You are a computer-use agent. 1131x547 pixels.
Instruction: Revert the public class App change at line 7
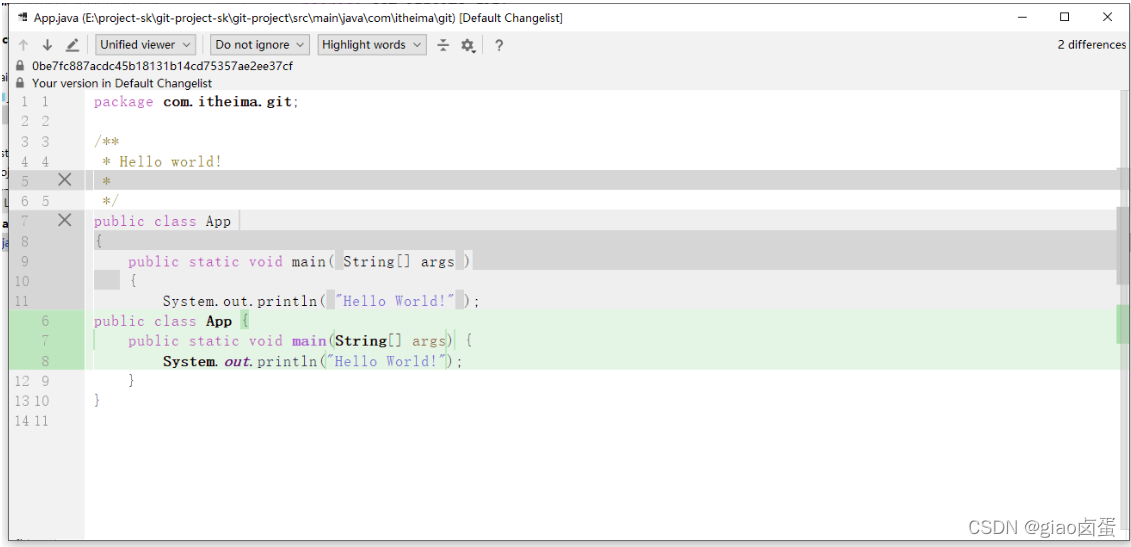[x=65, y=220]
